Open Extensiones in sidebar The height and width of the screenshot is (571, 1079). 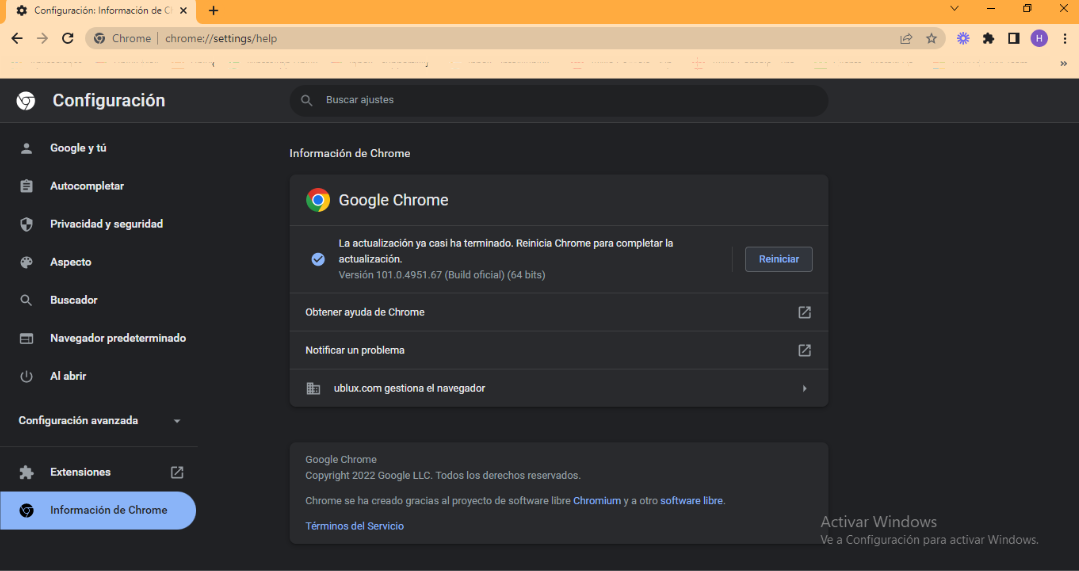tap(98, 472)
